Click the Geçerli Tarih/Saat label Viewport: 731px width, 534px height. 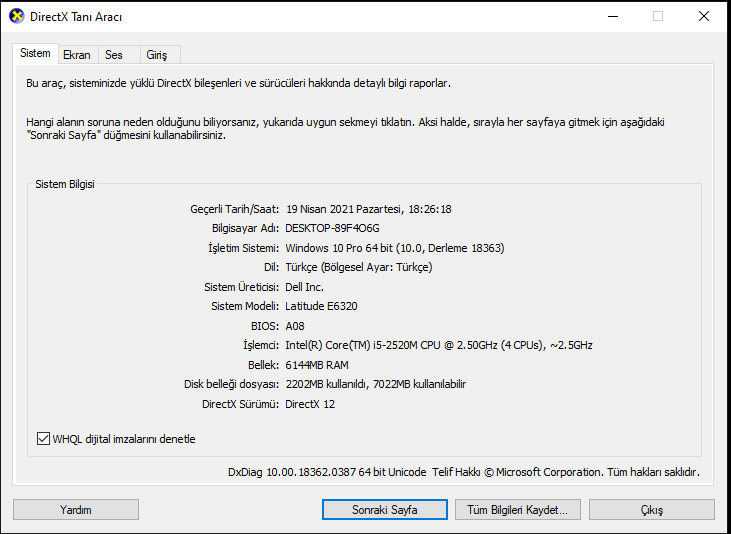(234, 209)
